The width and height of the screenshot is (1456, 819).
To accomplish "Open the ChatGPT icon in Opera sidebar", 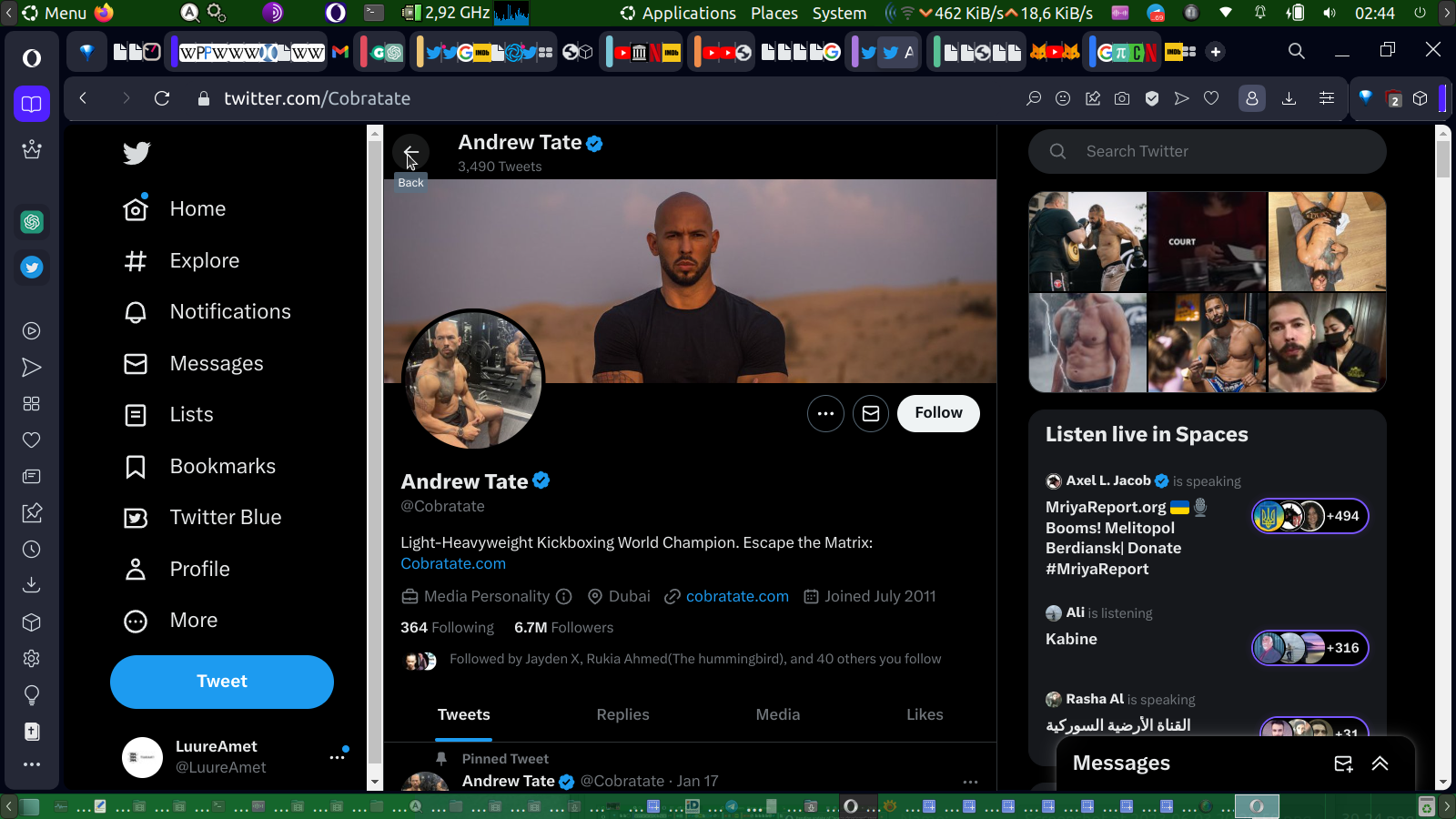I will 32,222.
